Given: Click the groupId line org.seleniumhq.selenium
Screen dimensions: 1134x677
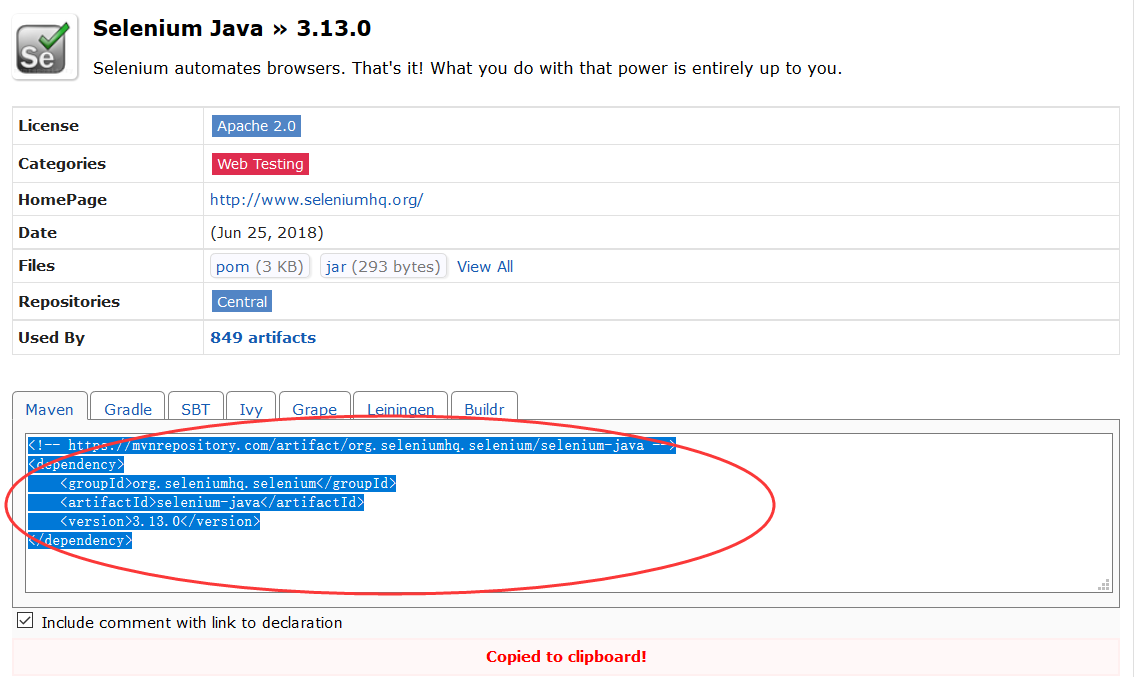Looking at the screenshot, I should pos(228,483).
